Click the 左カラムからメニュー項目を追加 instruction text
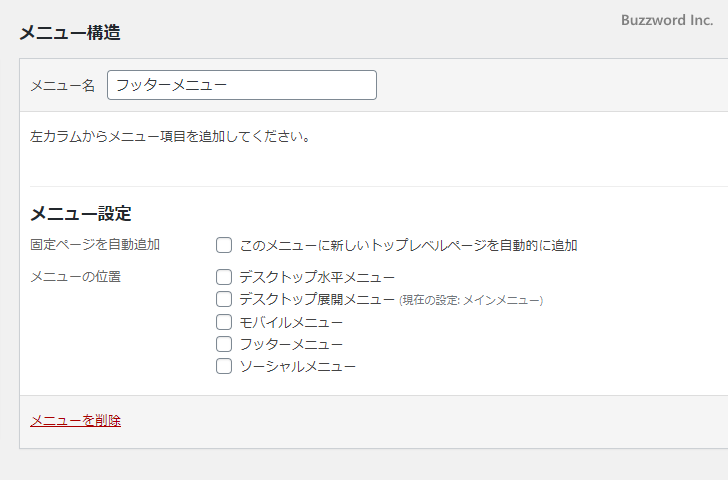Screen dimensions: 728x480 pos(169,137)
